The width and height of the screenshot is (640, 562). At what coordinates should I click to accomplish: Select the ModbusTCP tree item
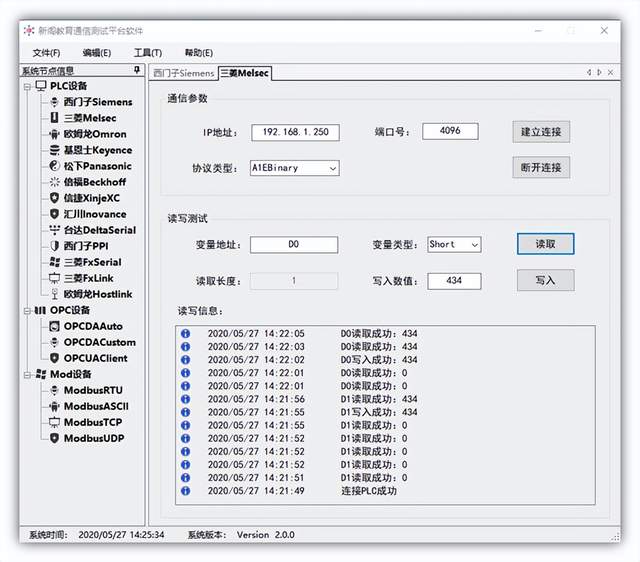pos(93,422)
